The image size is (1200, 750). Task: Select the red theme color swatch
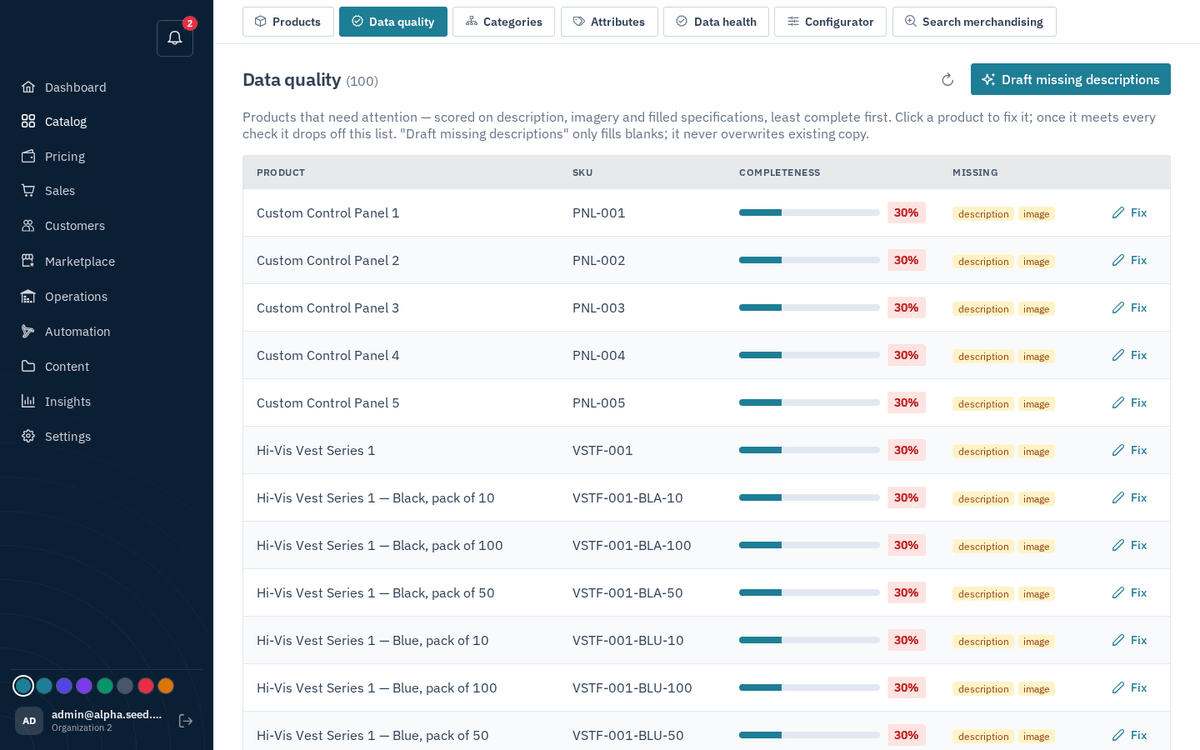point(145,686)
